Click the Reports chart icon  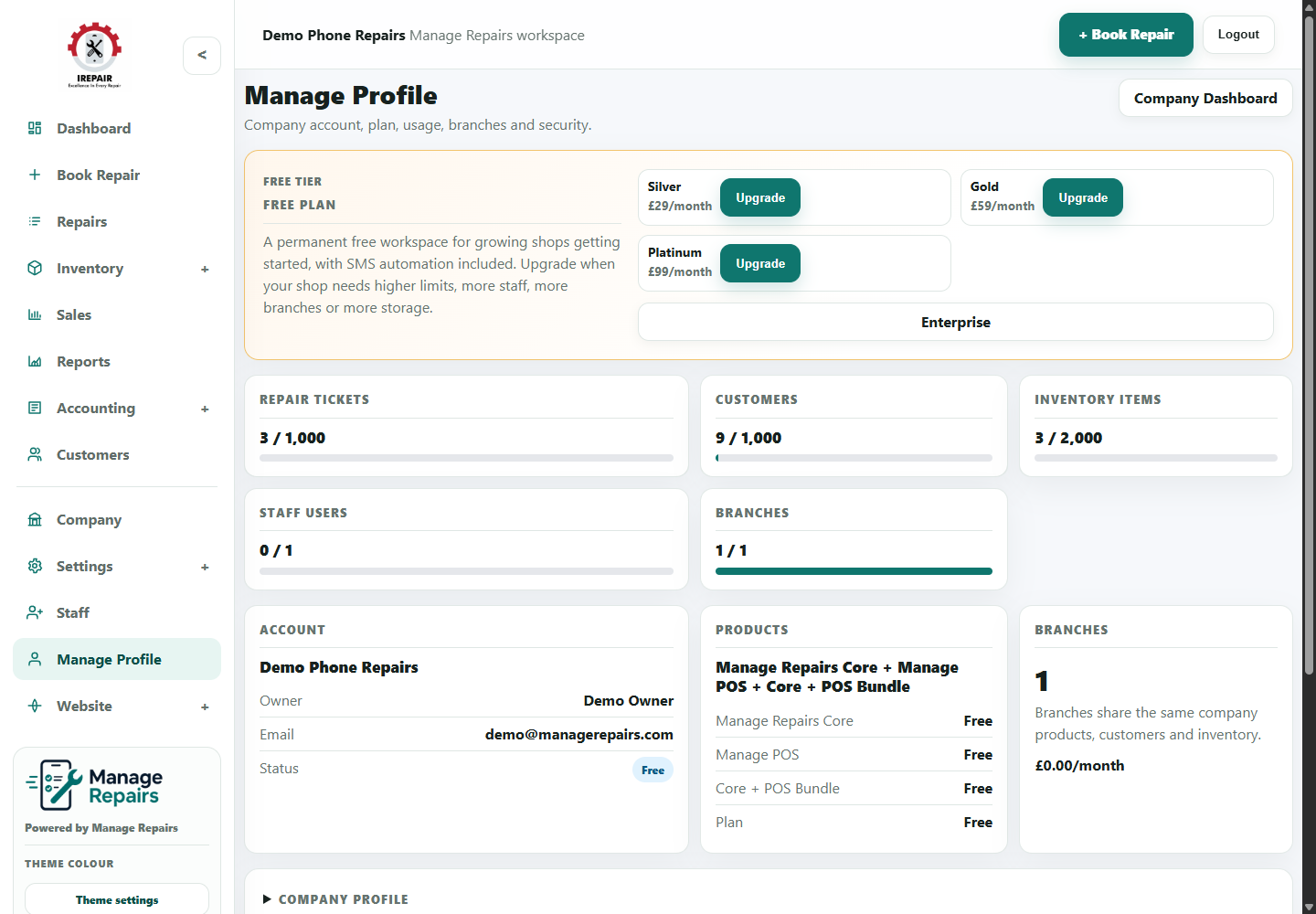[x=35, y=361]
